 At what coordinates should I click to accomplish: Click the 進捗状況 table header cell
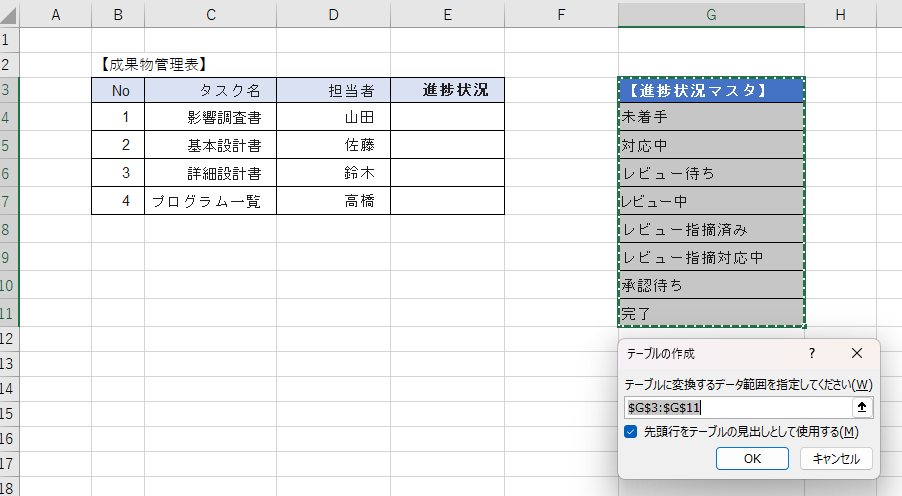click(x=447, y=90)
